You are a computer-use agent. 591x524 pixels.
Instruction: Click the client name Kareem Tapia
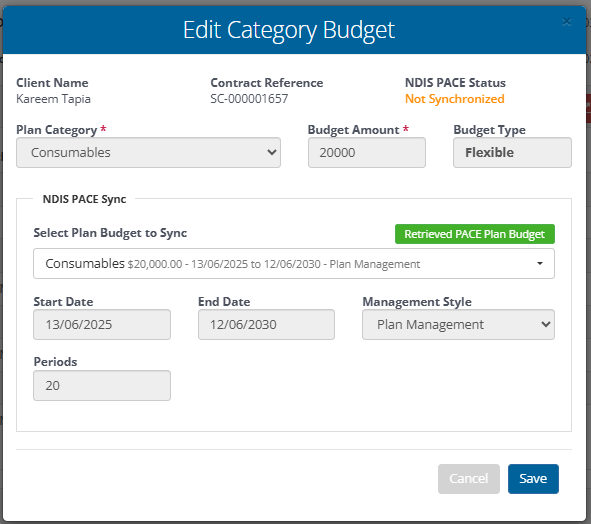(x=53, y=99)
